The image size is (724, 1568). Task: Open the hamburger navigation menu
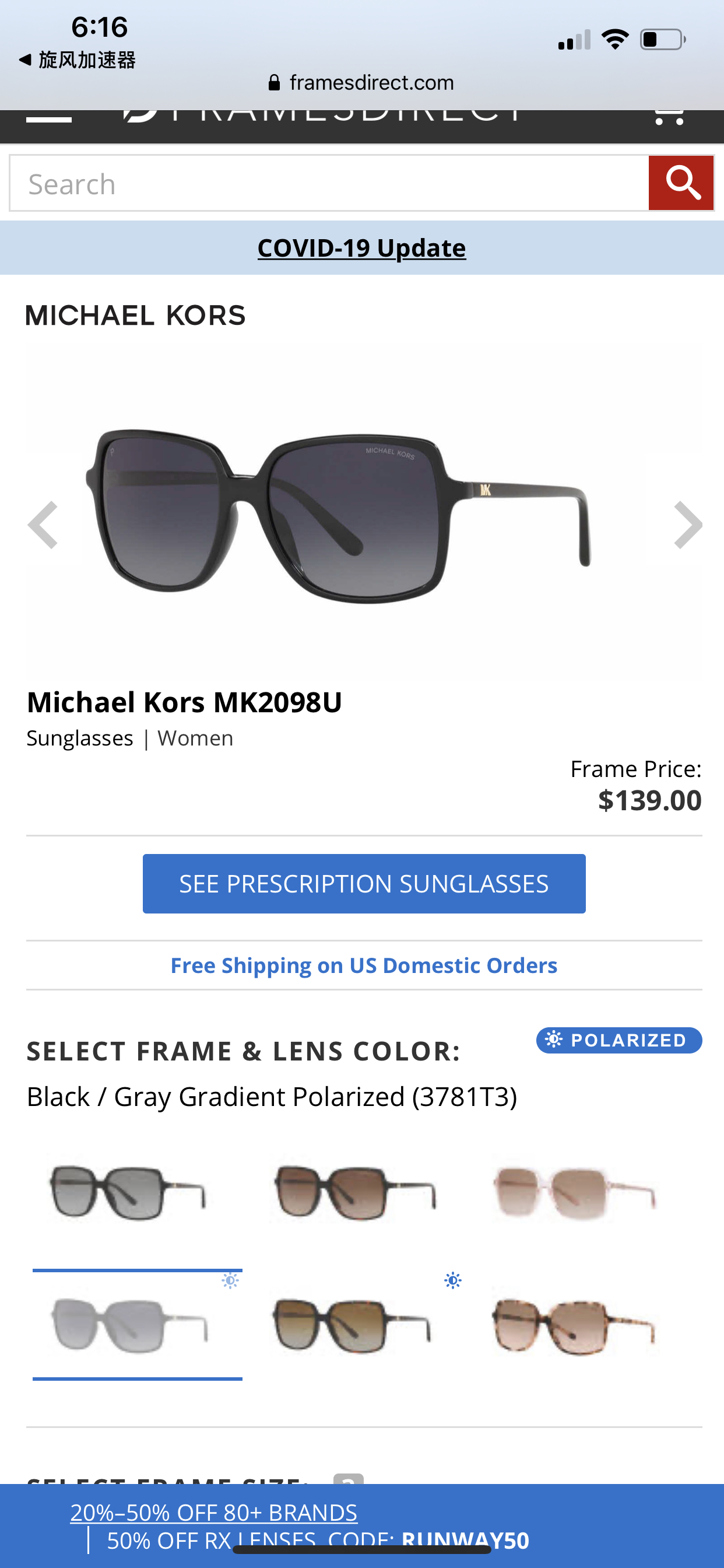click(48, 117)
